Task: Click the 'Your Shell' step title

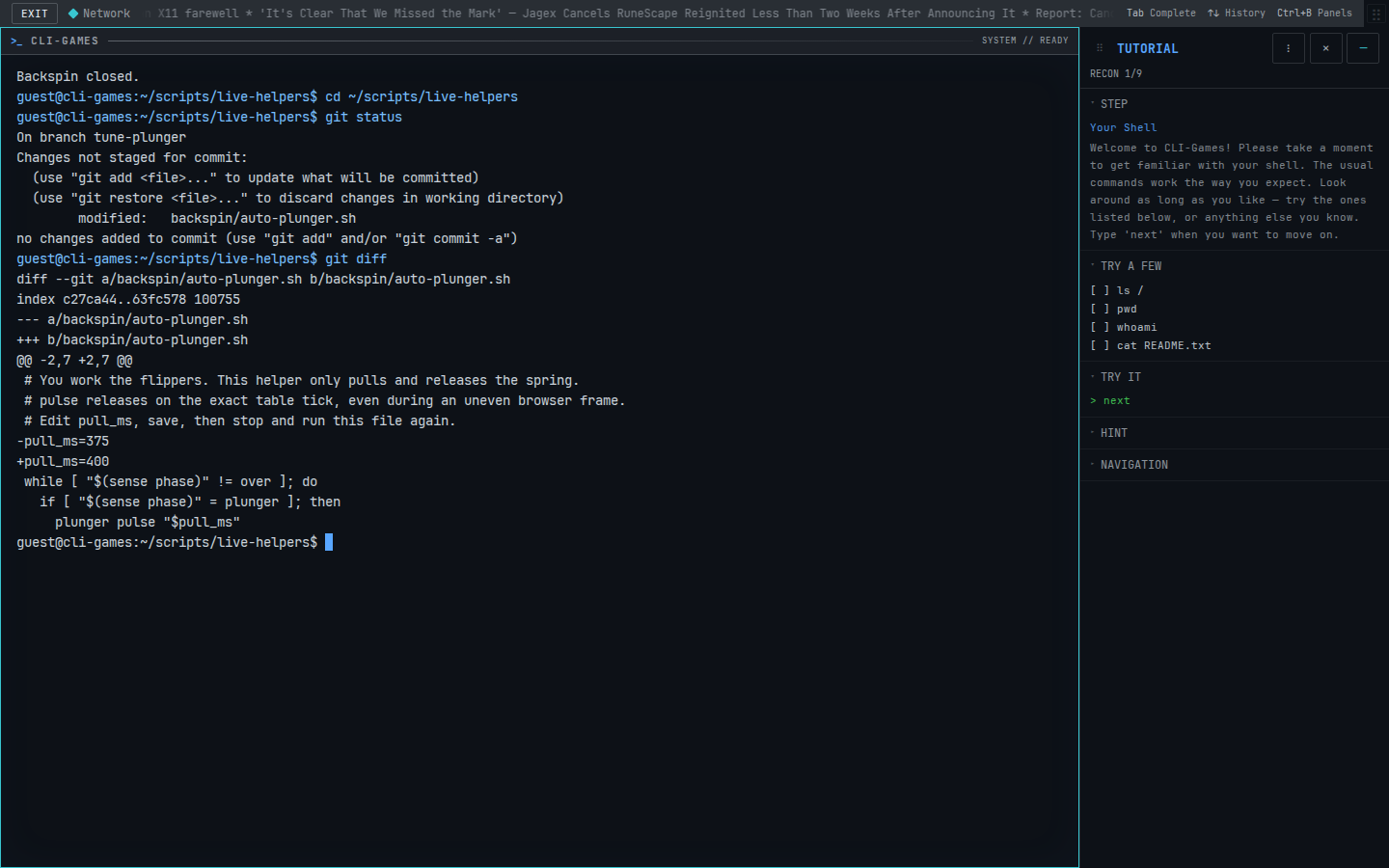Action: (x=1123, y=127)
